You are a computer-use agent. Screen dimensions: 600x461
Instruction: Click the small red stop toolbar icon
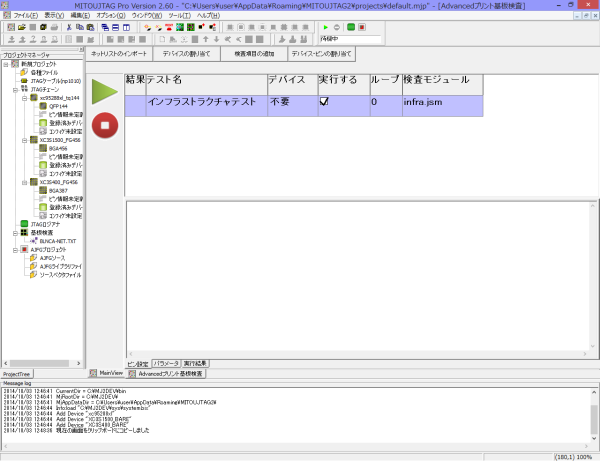(362, 27)
